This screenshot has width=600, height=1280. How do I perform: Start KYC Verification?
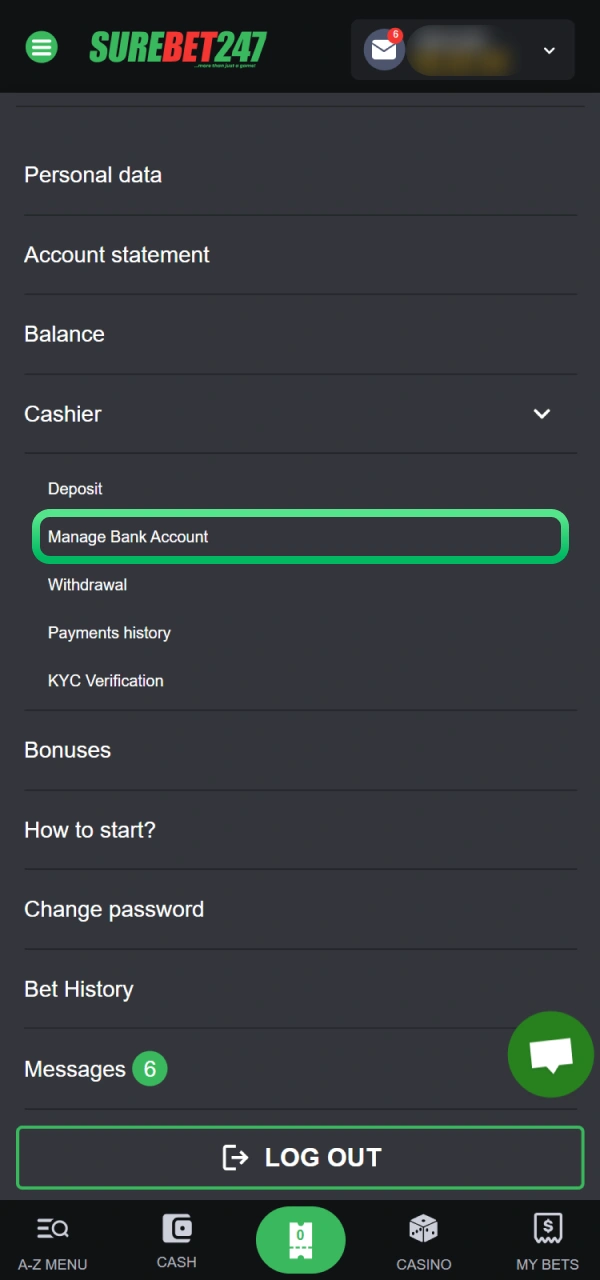point(106,681)
